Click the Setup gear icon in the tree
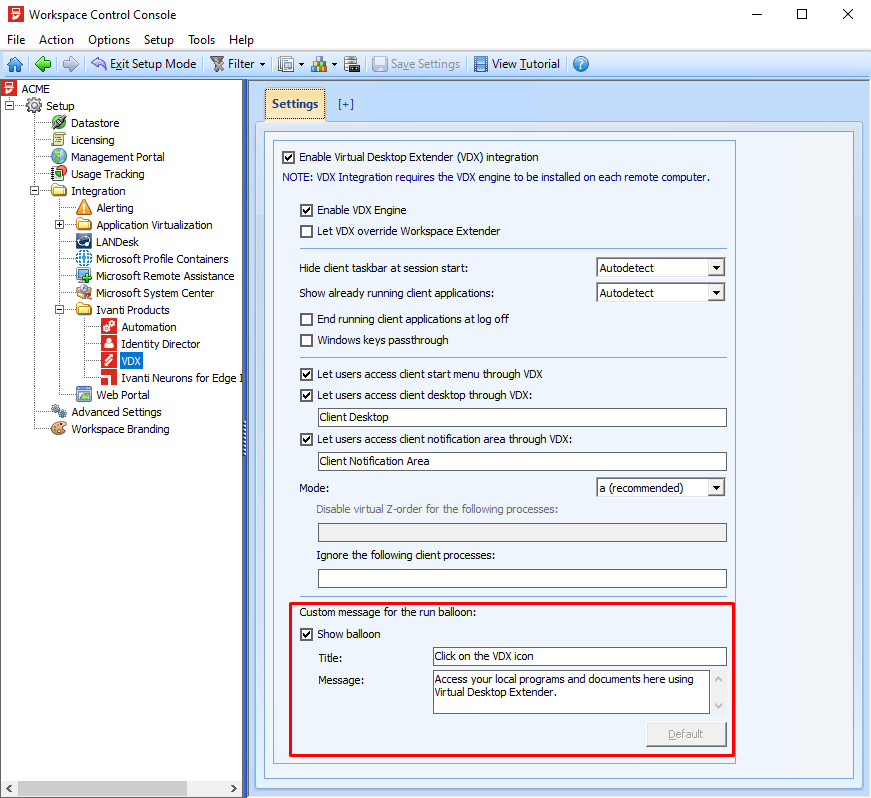 coord(34,106)
